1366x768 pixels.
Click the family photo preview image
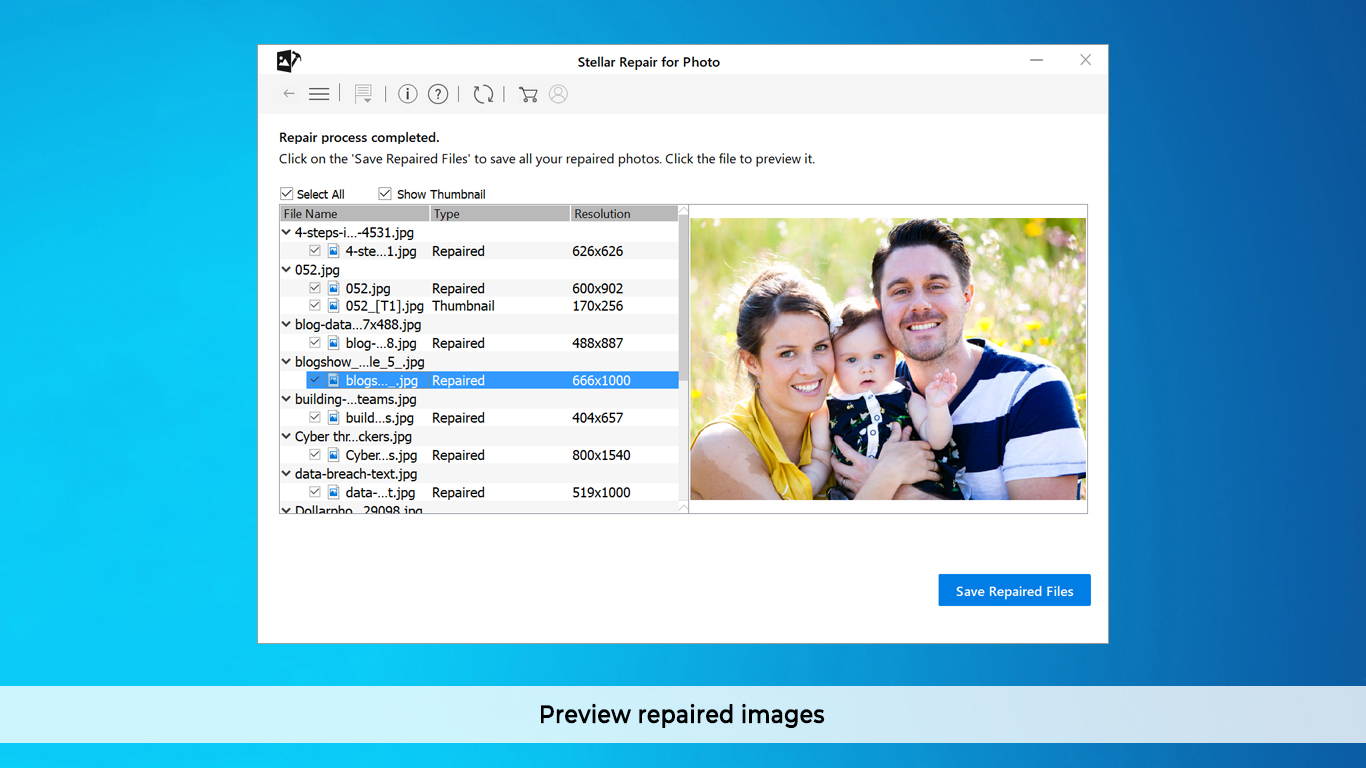click(888, 359)
